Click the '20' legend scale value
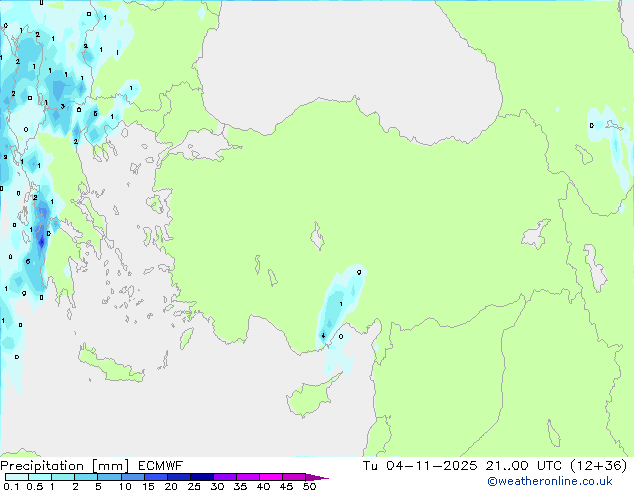 click(171, 486)
